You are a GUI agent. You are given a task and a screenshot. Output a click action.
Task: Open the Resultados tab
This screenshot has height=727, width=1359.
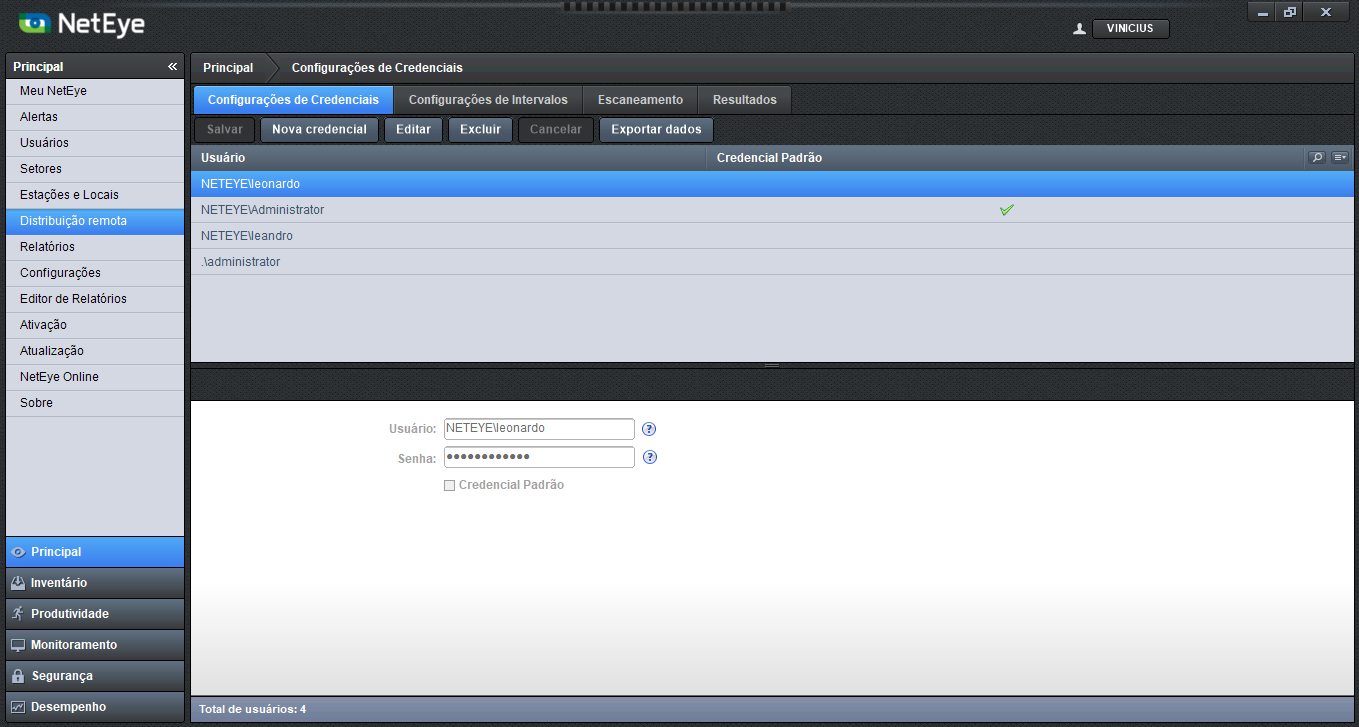coord(744,100)
